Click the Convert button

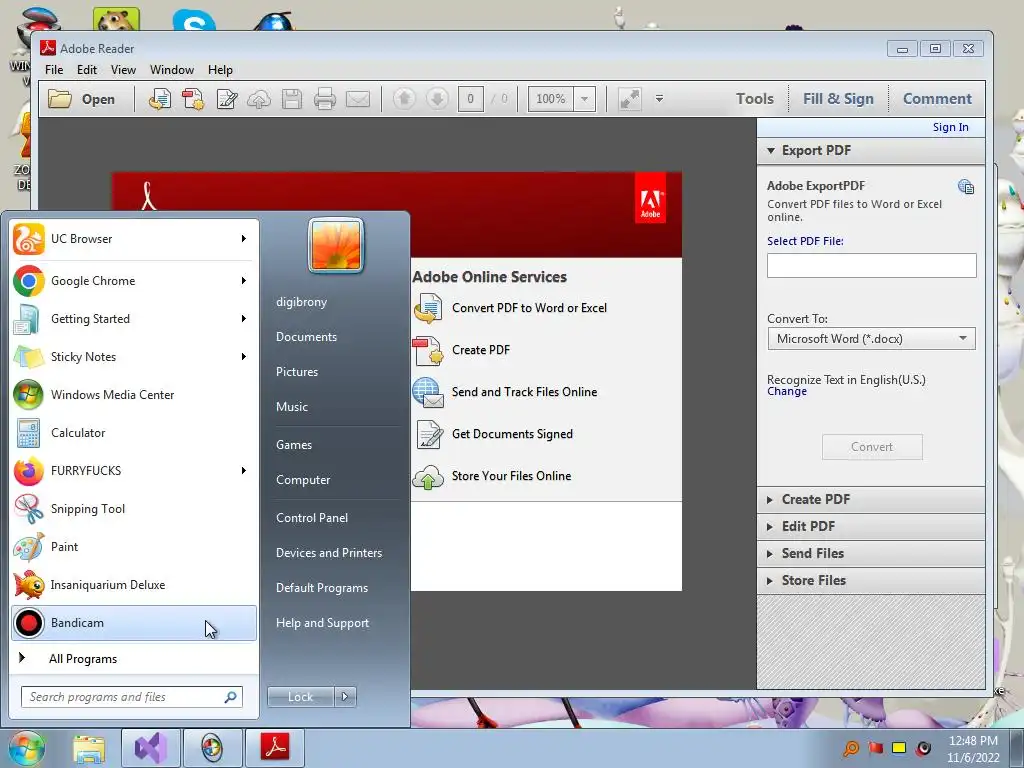872,447
